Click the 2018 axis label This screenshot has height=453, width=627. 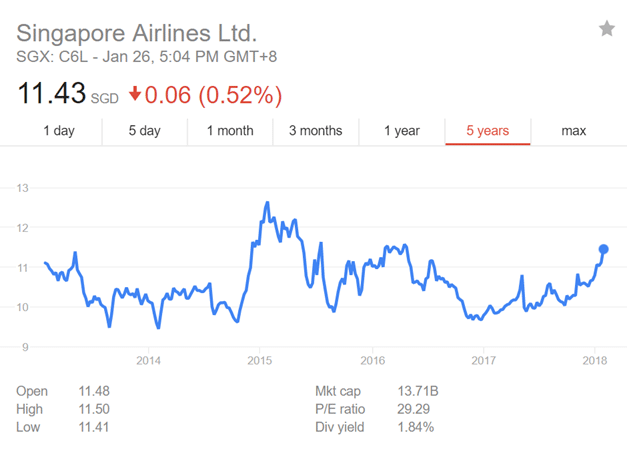tap(595, 360)
